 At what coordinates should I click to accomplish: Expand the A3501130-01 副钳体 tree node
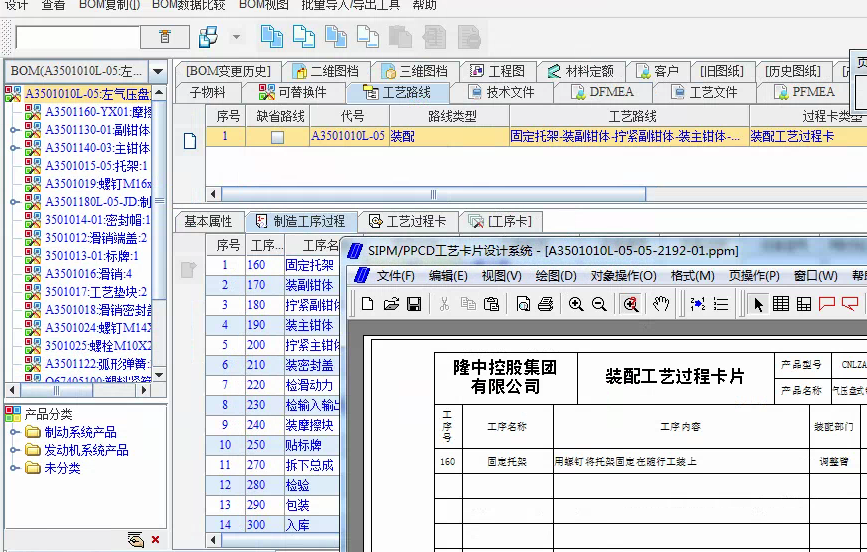pos(15,130)
